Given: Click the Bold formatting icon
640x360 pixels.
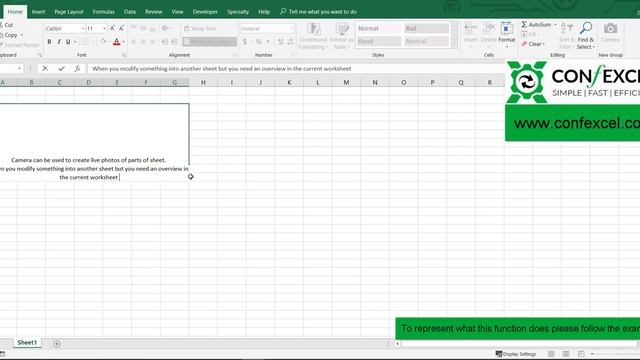Looking at the screenshot, I should pyautogui.click(x=49, y=42).
